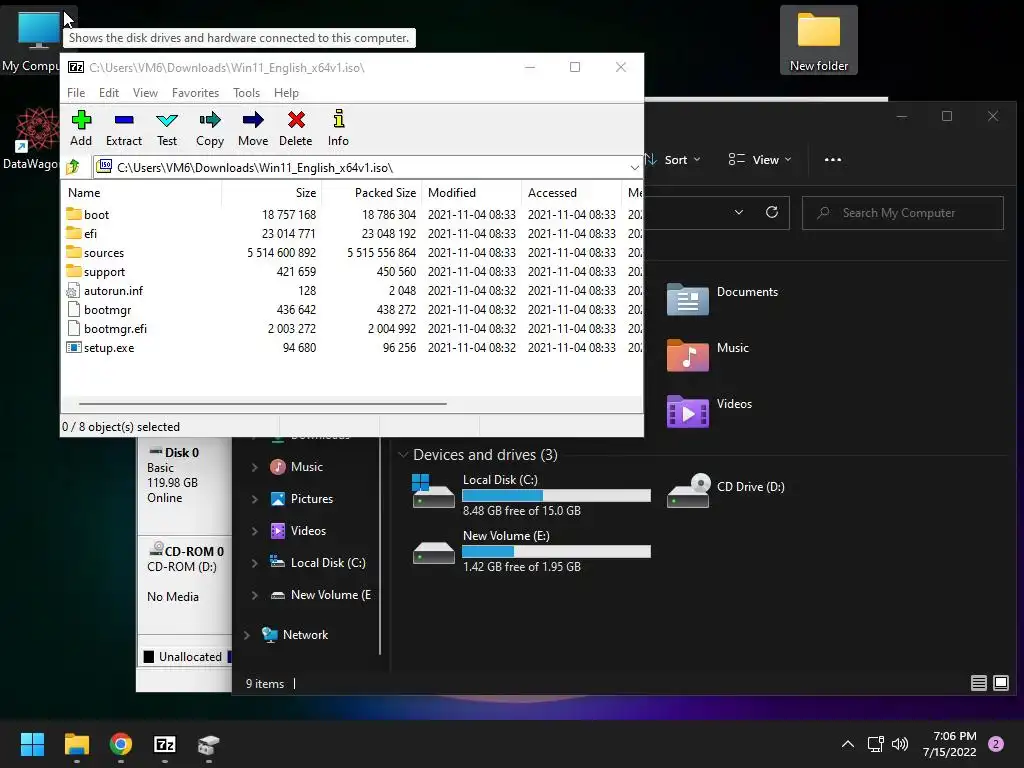Sort by Accessed column header
The height and width of the screenshot is (768, 1024).
pos(571,193)
